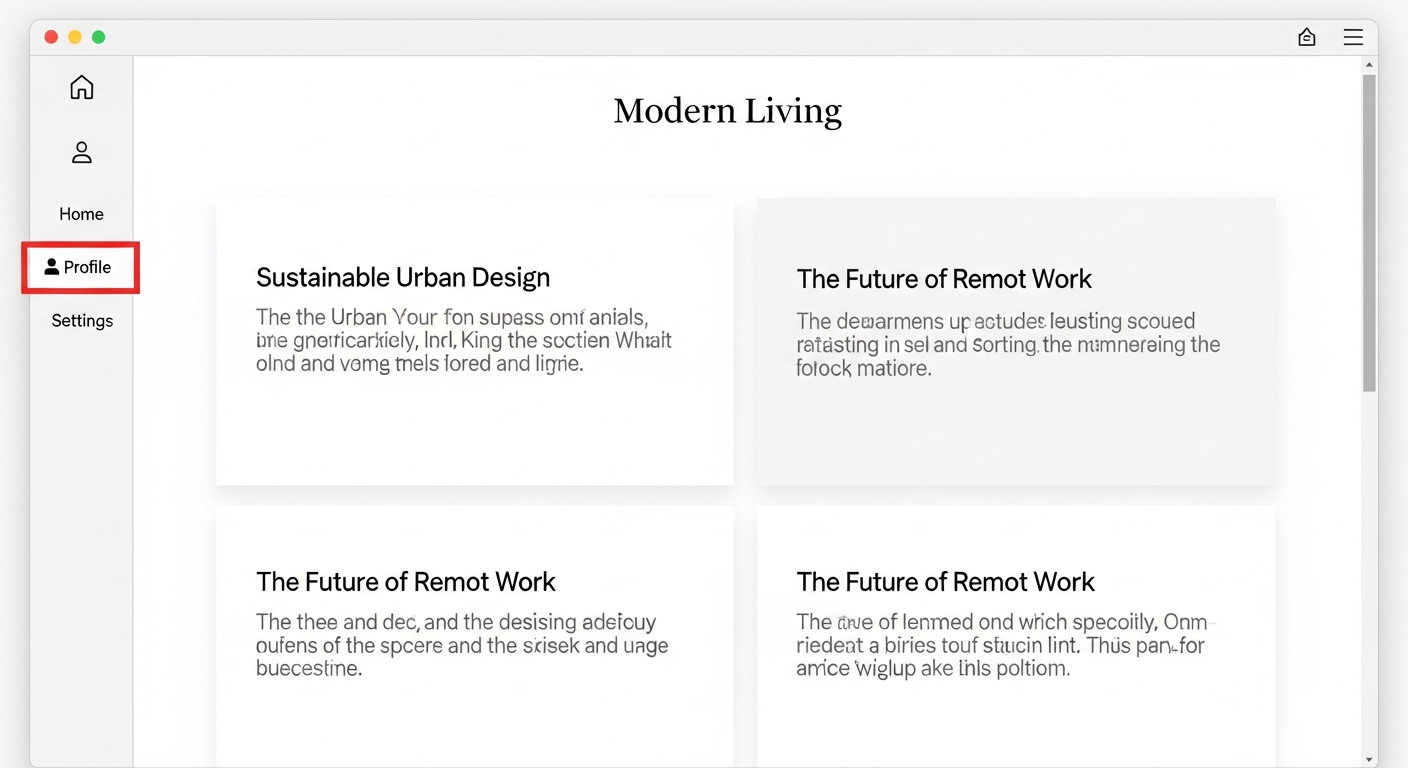Maximize the window with the green button
This screenshot has height=768, width=1408.
point(98,37)
